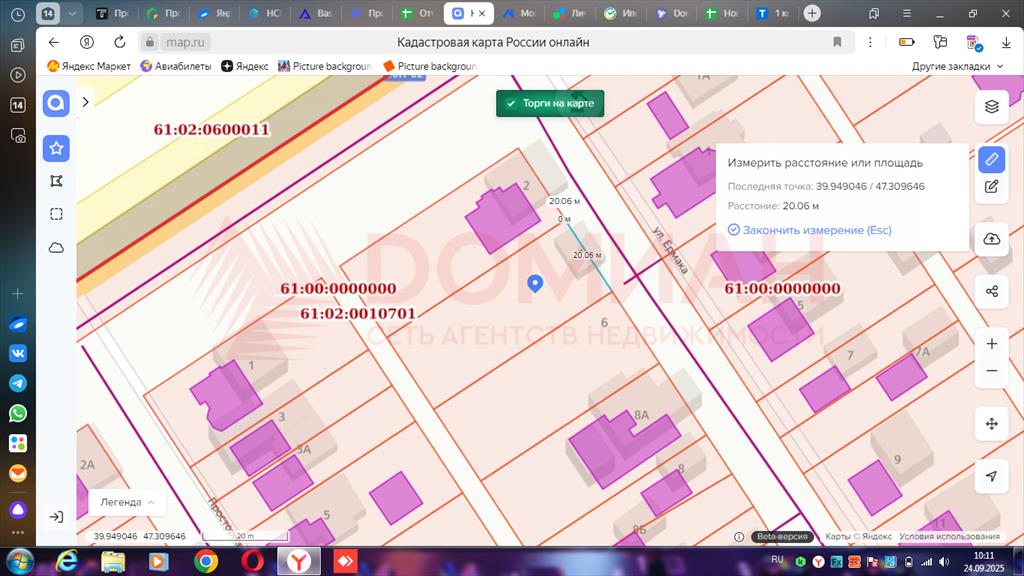The height and width of the screenshot is (576, 1024).
Task: Open favorites star in left sidebar
Action: (56, 148)
